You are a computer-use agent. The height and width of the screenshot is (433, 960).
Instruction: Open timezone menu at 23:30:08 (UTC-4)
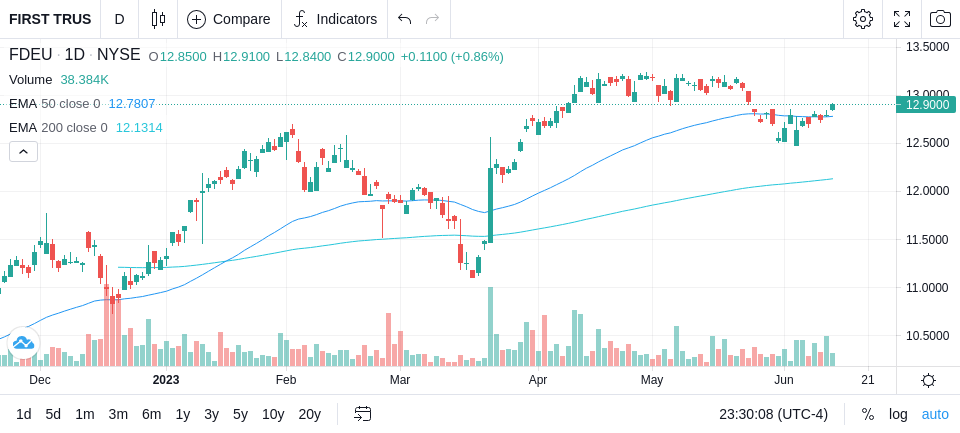(773, 415)
